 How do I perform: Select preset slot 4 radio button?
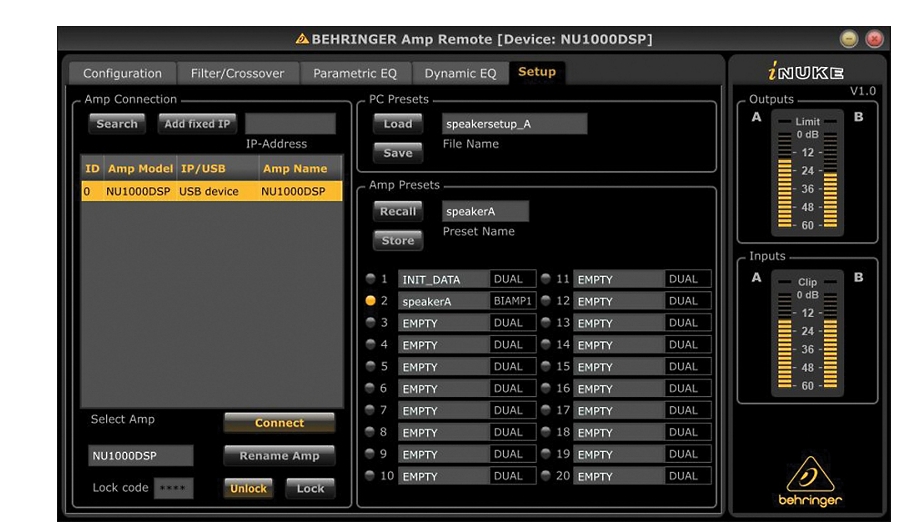tap(370, 344)
